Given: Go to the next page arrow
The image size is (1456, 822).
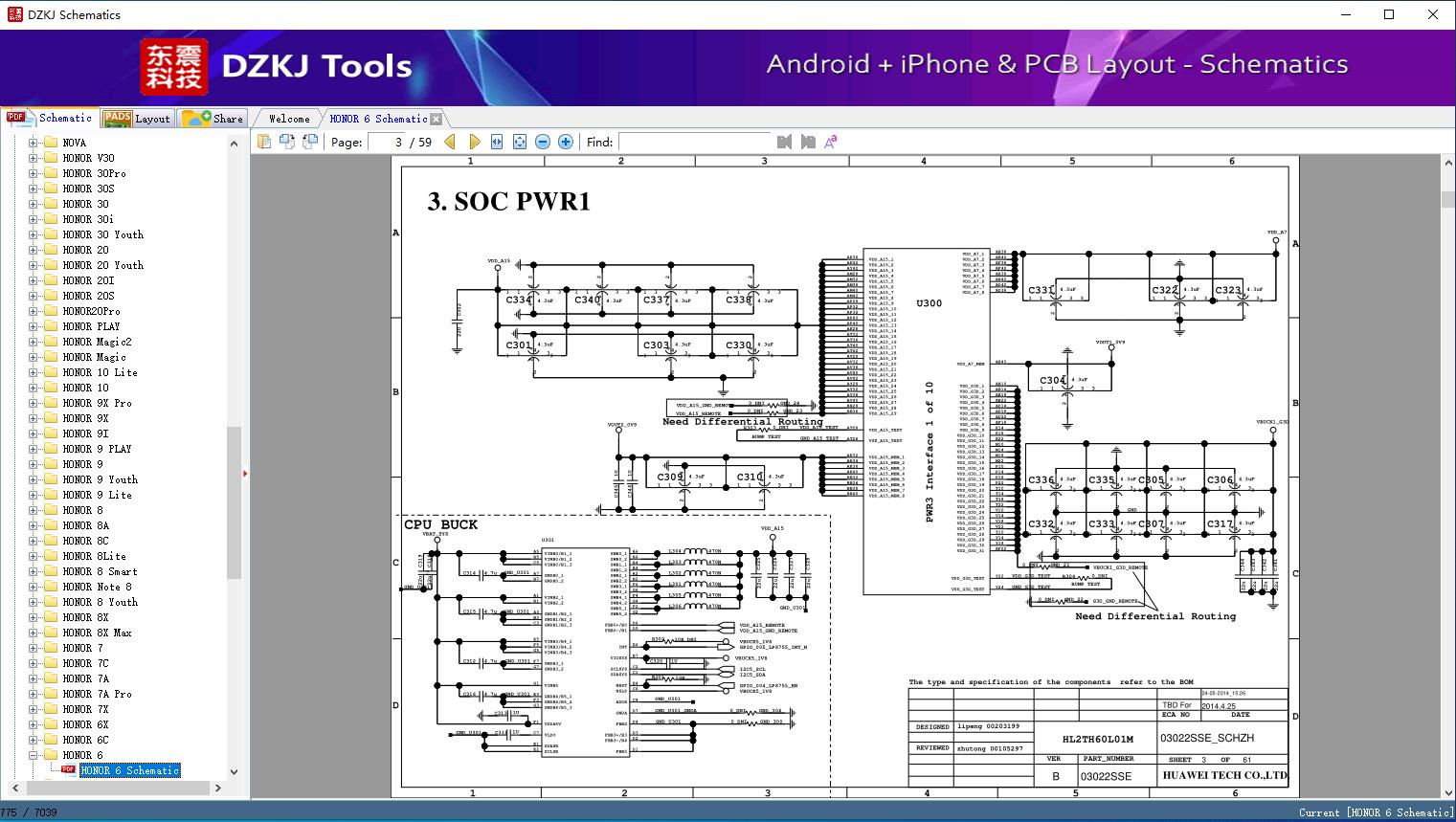Looking at the screenshot, I should click(474, 142).
